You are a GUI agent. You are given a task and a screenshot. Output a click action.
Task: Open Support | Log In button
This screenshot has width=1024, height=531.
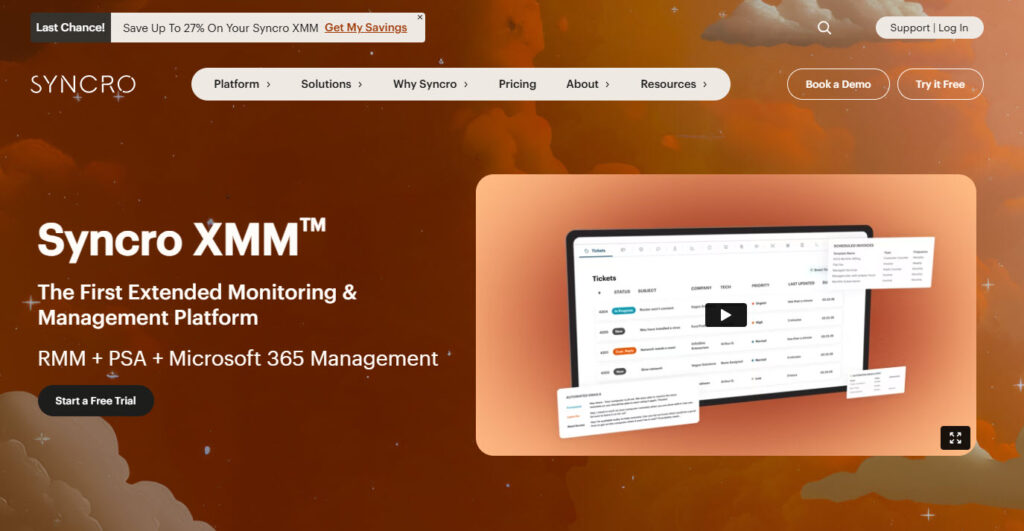pyautogui.click(x=929, y=27)
